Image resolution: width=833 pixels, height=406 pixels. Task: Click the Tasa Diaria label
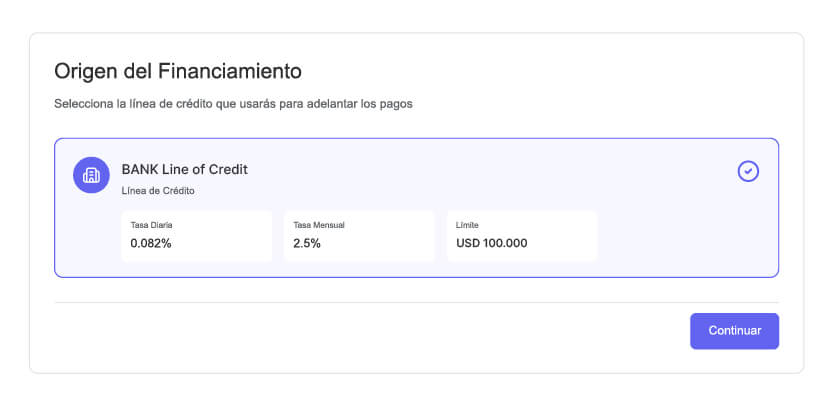click(x=151, y=225)
